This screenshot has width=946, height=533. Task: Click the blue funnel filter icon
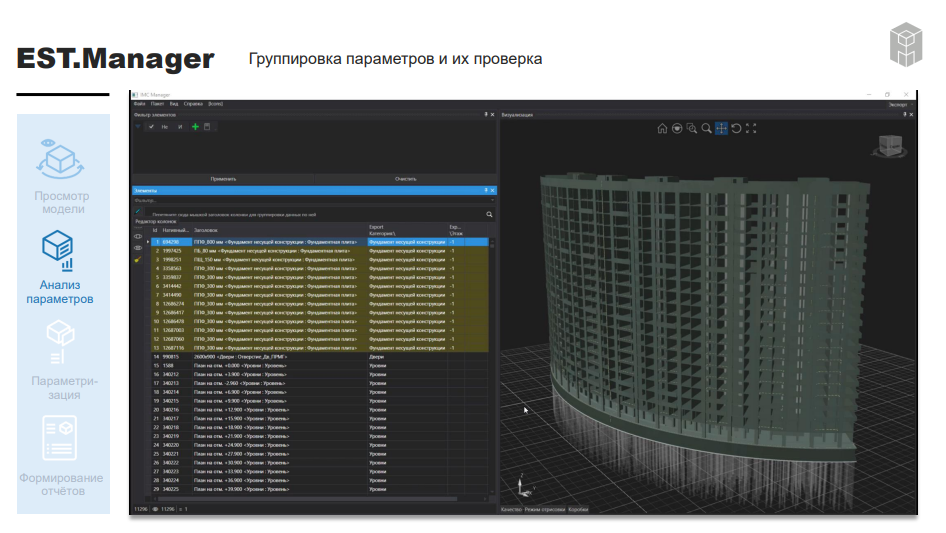pyautogui.click(x=138, y=127)
